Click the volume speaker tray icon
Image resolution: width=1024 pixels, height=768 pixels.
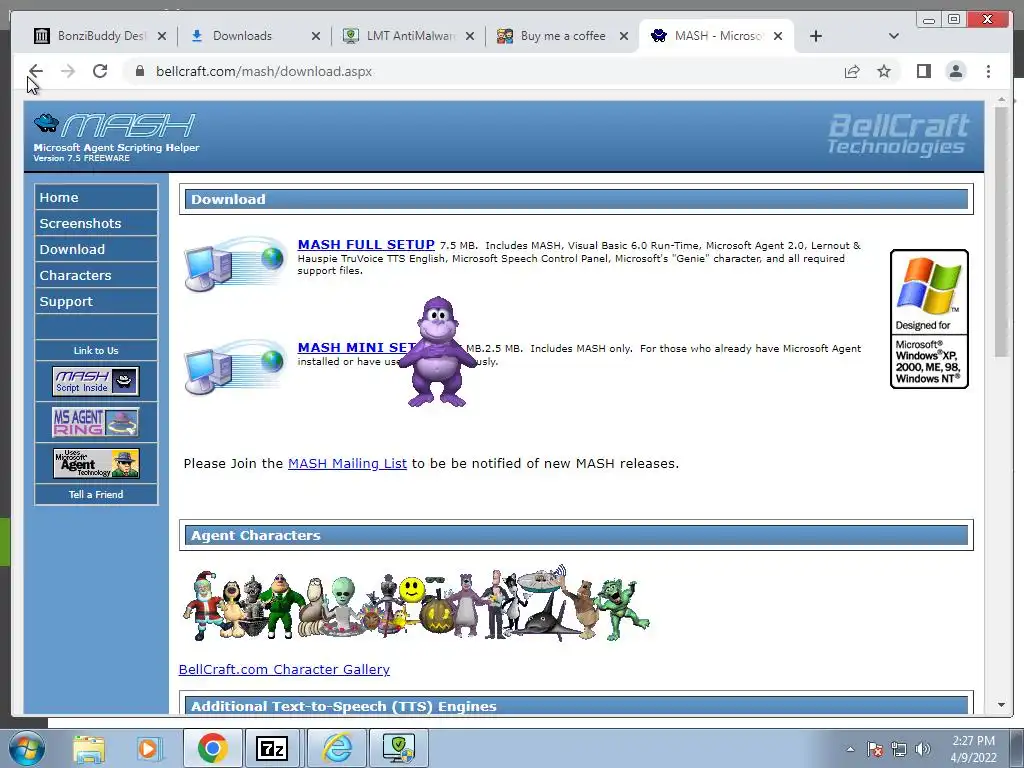pos(923,749)
